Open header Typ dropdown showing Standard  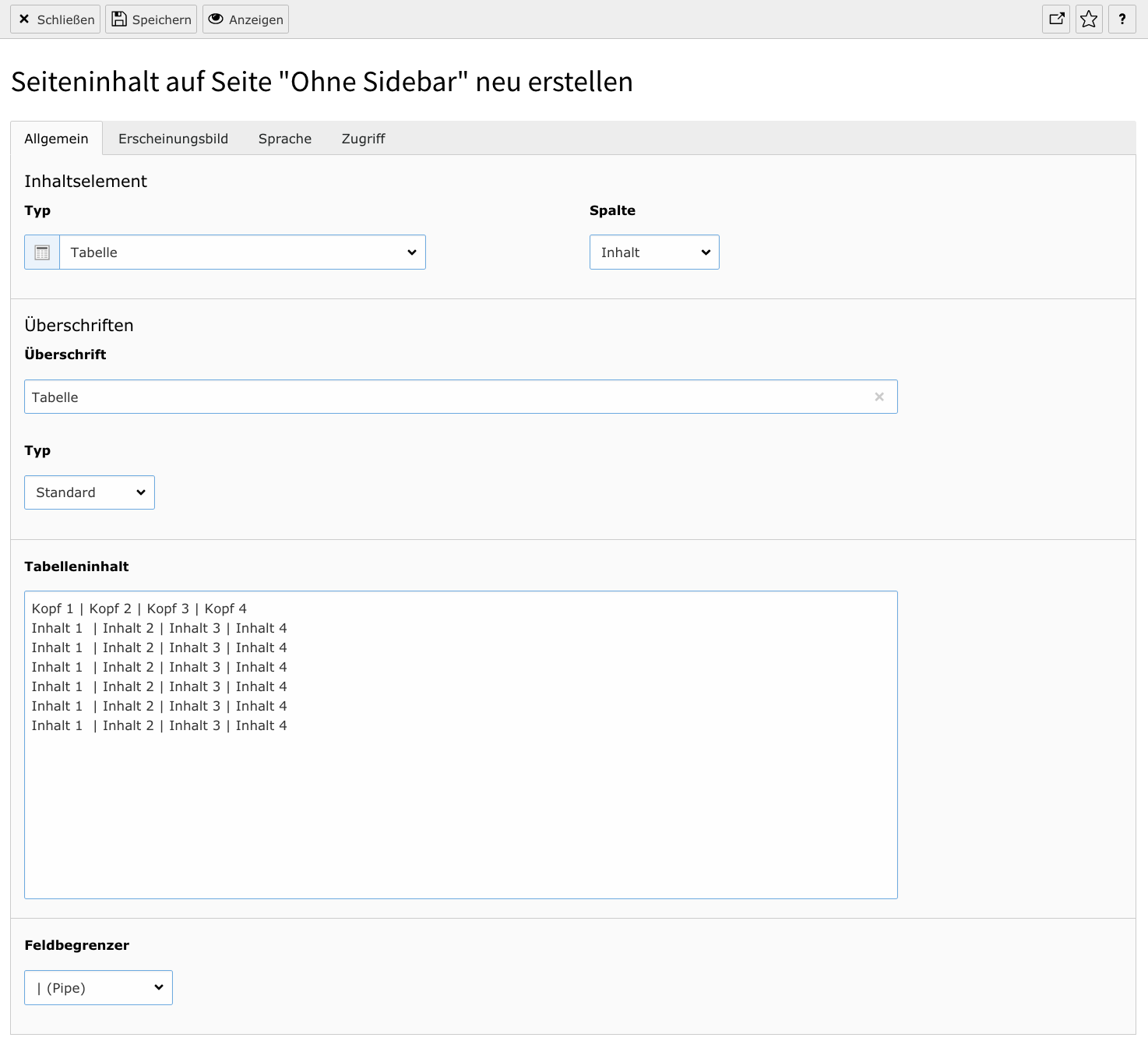tap(90, 492)
